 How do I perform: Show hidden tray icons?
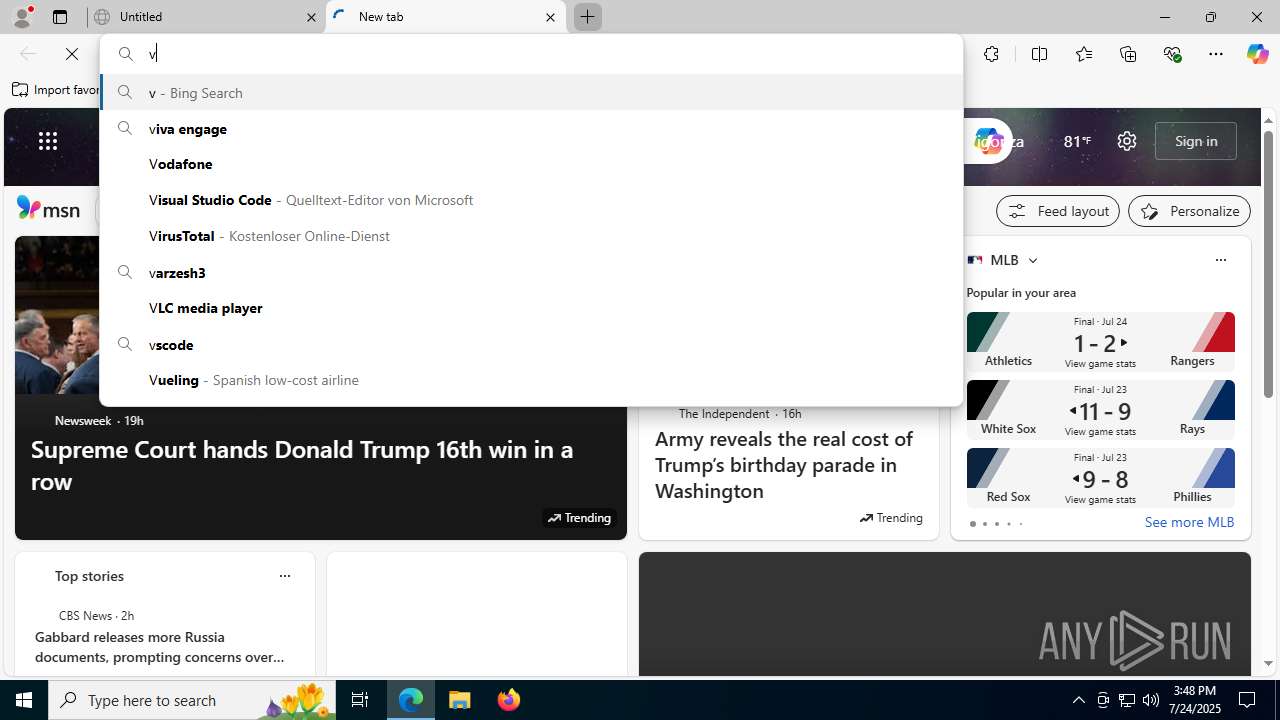tap(1078, 700)
